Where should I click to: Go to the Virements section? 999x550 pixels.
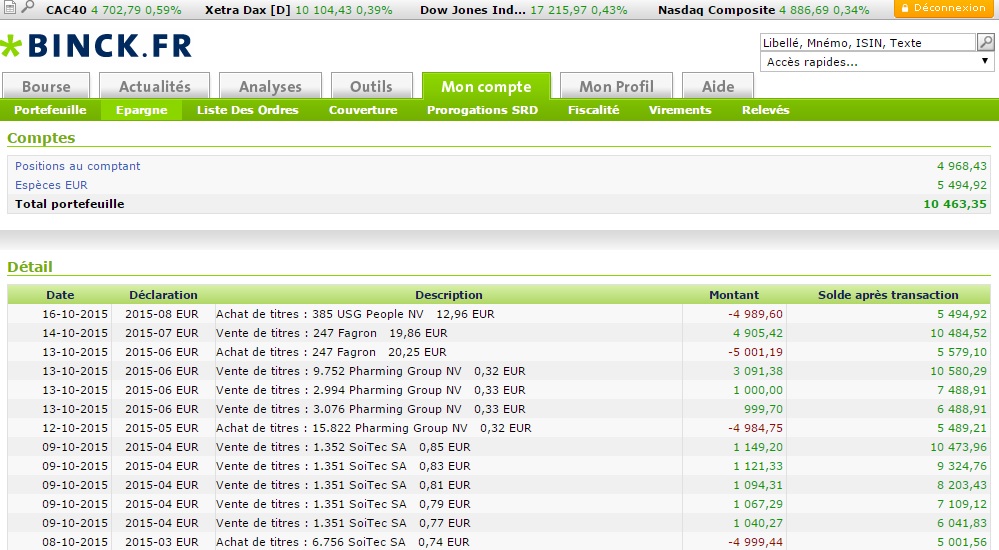pos(680,110)
